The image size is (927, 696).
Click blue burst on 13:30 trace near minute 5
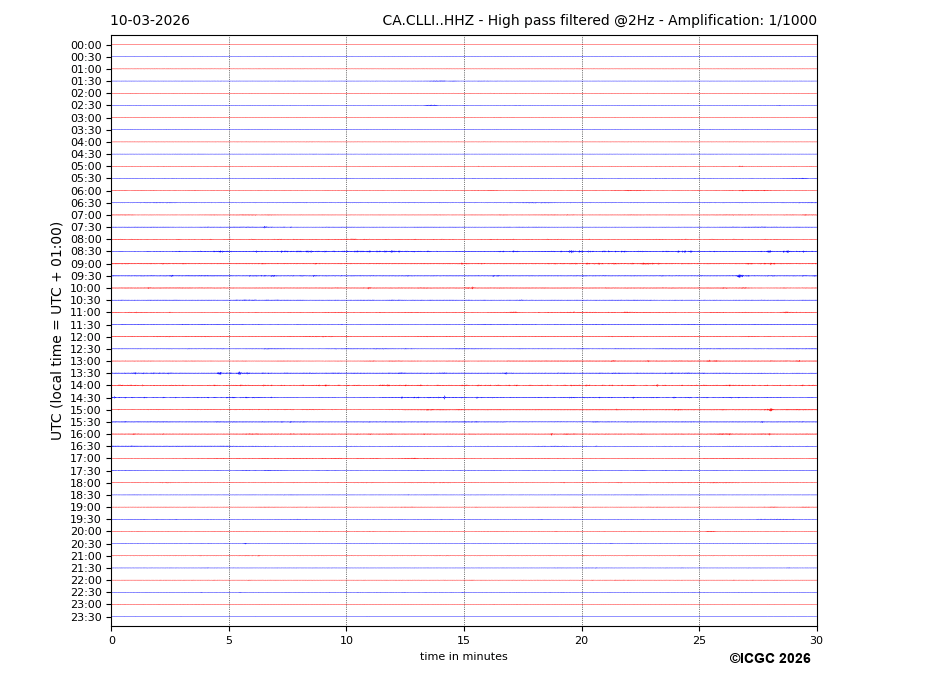pyautogui.click(x=220, y=373)
